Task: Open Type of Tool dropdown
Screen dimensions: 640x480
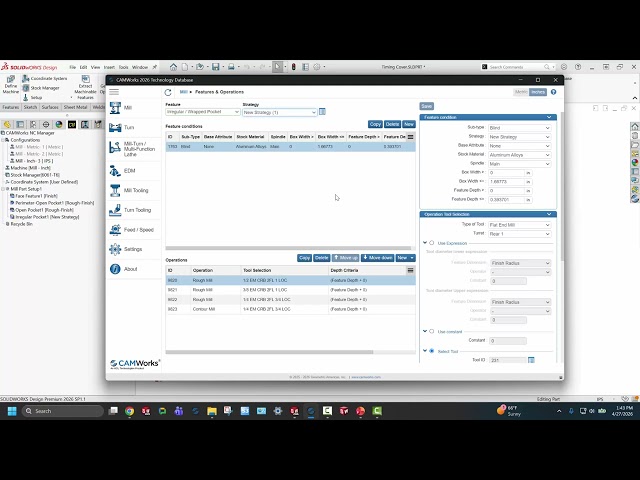Action: click(x=519, y=225)
